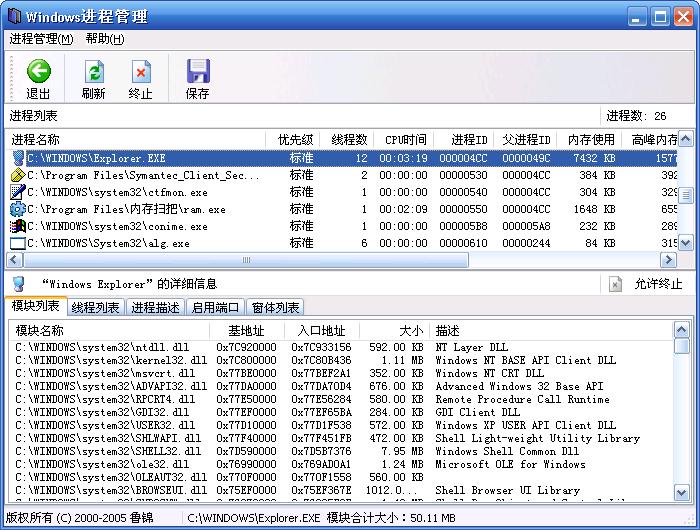Select the GDI32.dll module row
The image size is (700, 530).
[x=341, y=412]
